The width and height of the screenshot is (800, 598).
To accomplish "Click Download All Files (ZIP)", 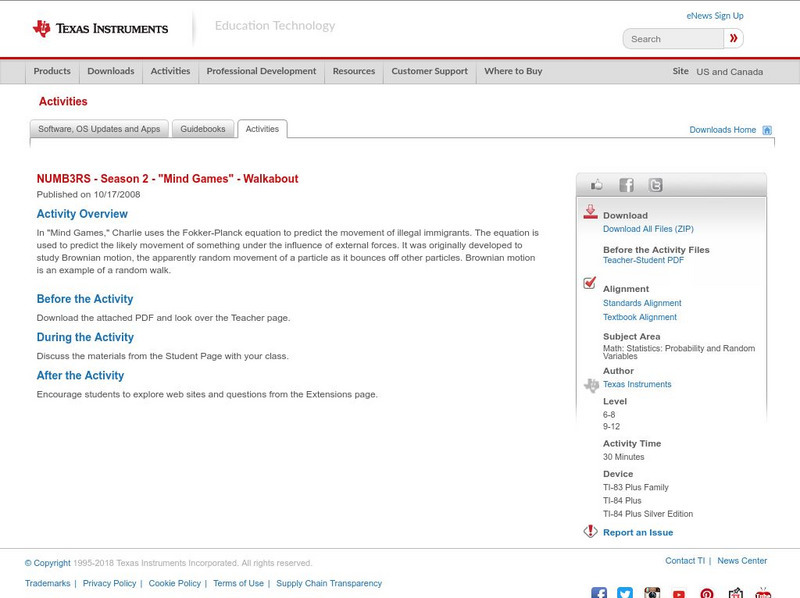I will [x=648, y=229].
